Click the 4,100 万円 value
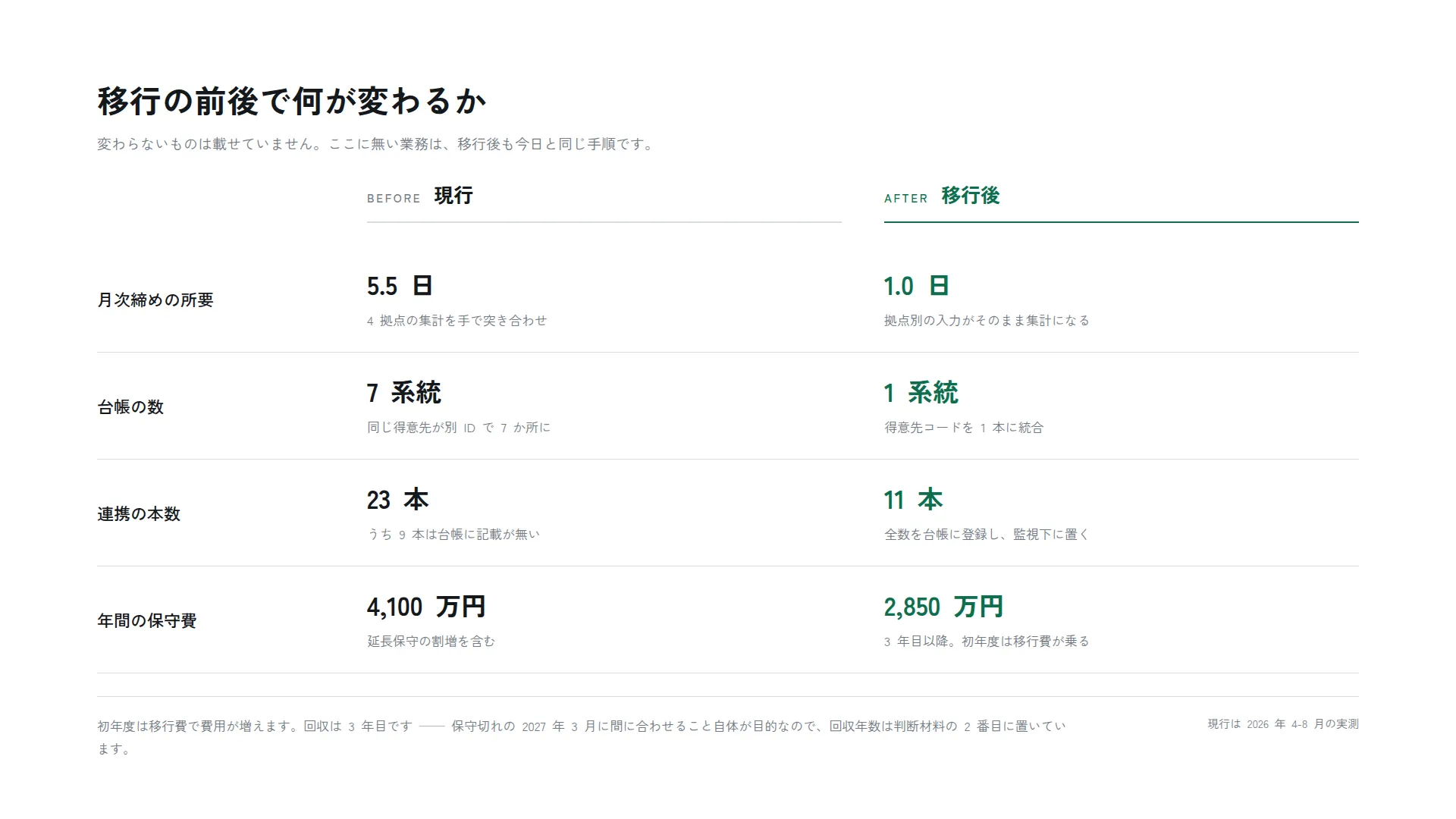 pos(427,607)
